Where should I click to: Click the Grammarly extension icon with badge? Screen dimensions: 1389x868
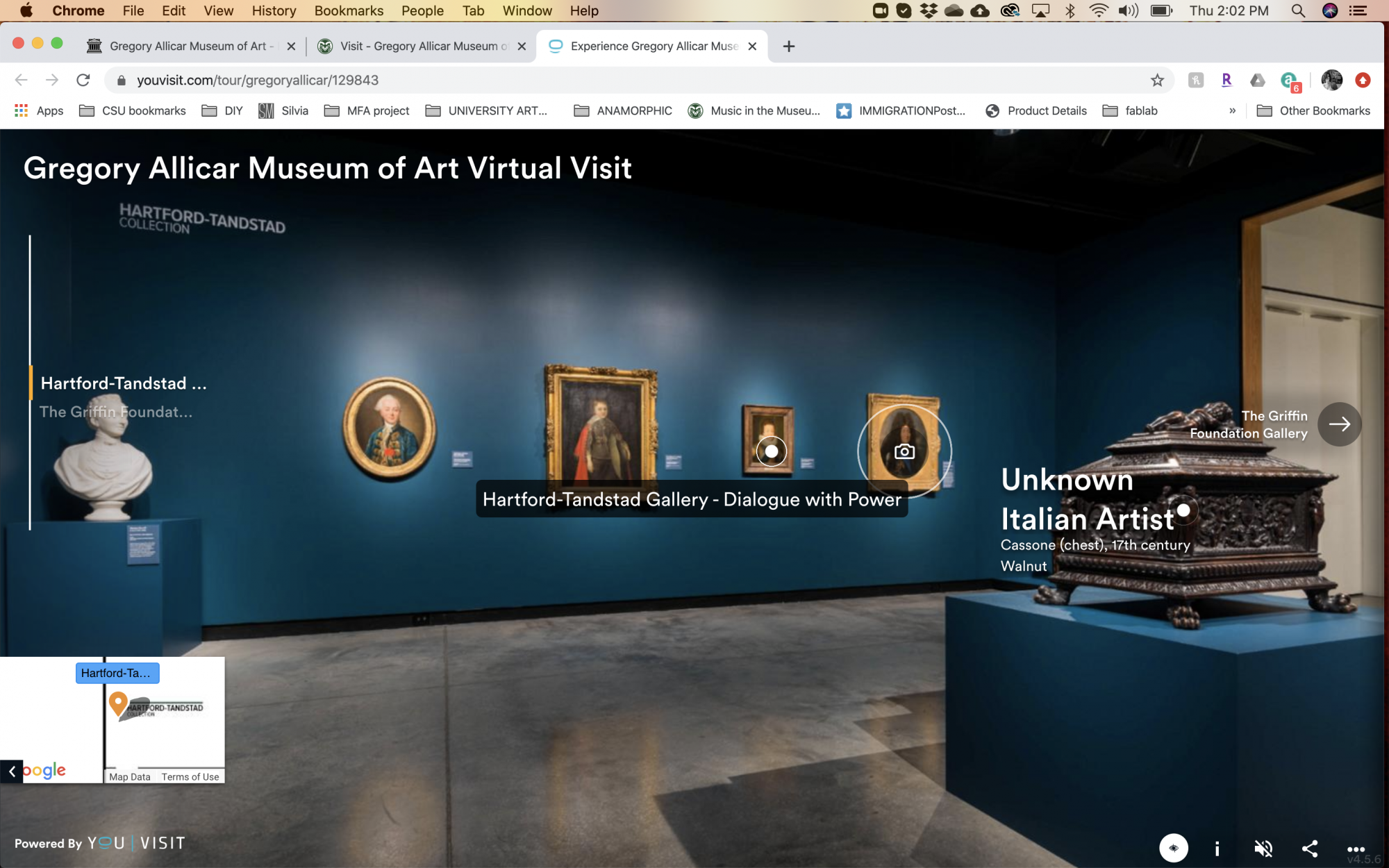tap(1290, 81)
